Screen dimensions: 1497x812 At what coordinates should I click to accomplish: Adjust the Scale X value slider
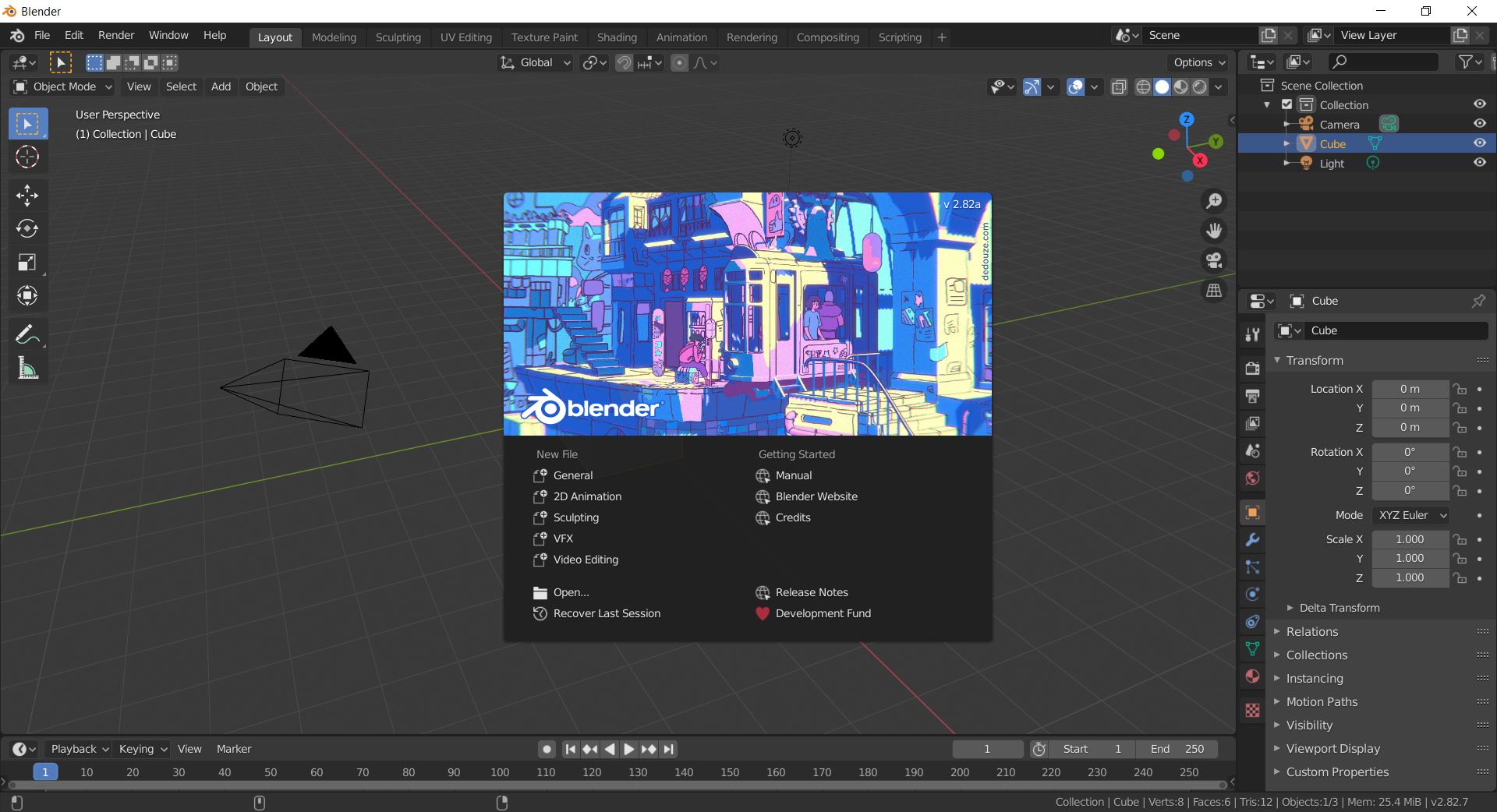tap(1410, 538)
